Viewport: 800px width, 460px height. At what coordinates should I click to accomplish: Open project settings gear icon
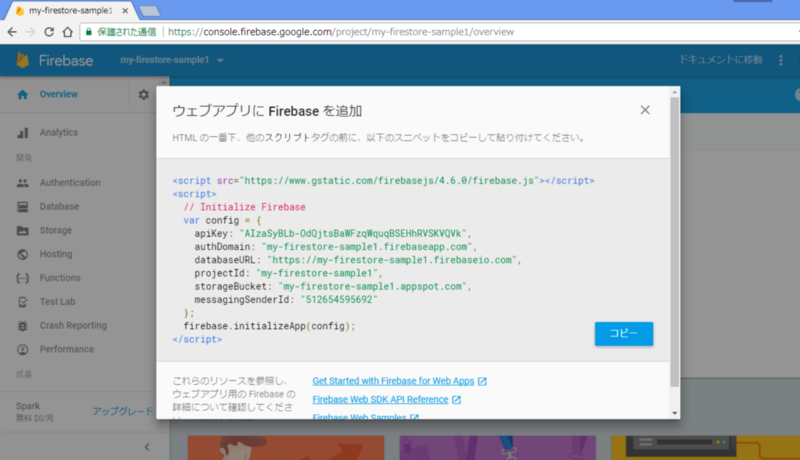pos(143,94)
